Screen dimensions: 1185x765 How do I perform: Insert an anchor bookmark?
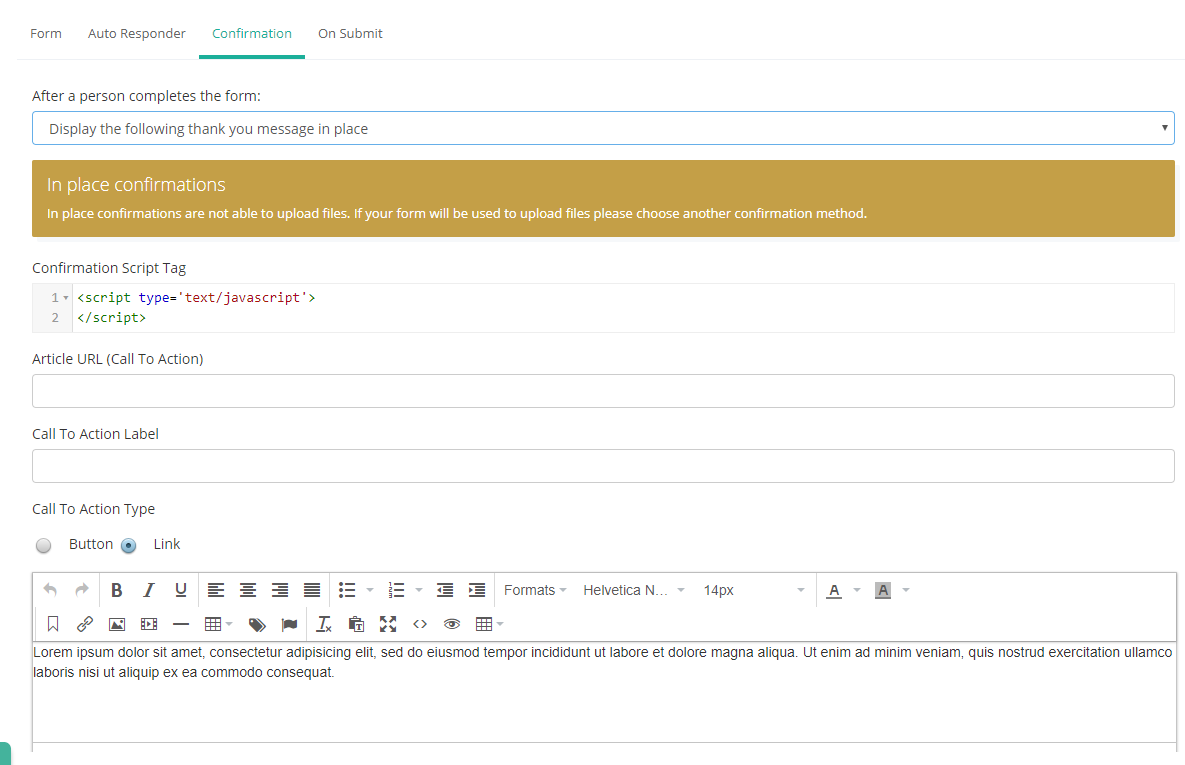tap(53, 624)
